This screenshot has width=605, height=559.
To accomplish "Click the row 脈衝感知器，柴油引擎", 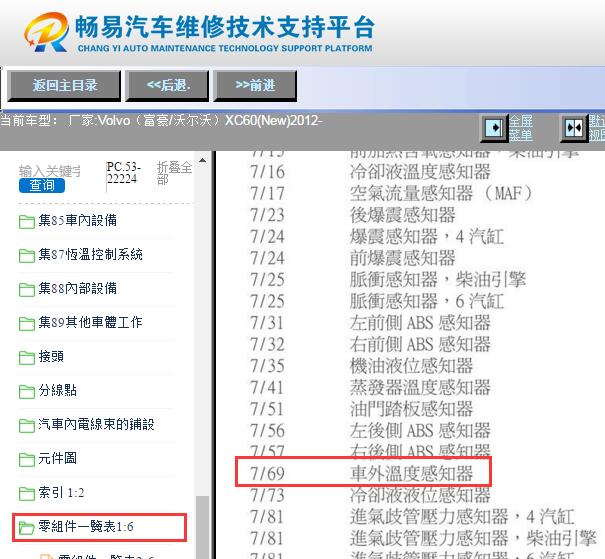I will pyautogui.click(x=388, y=280).
